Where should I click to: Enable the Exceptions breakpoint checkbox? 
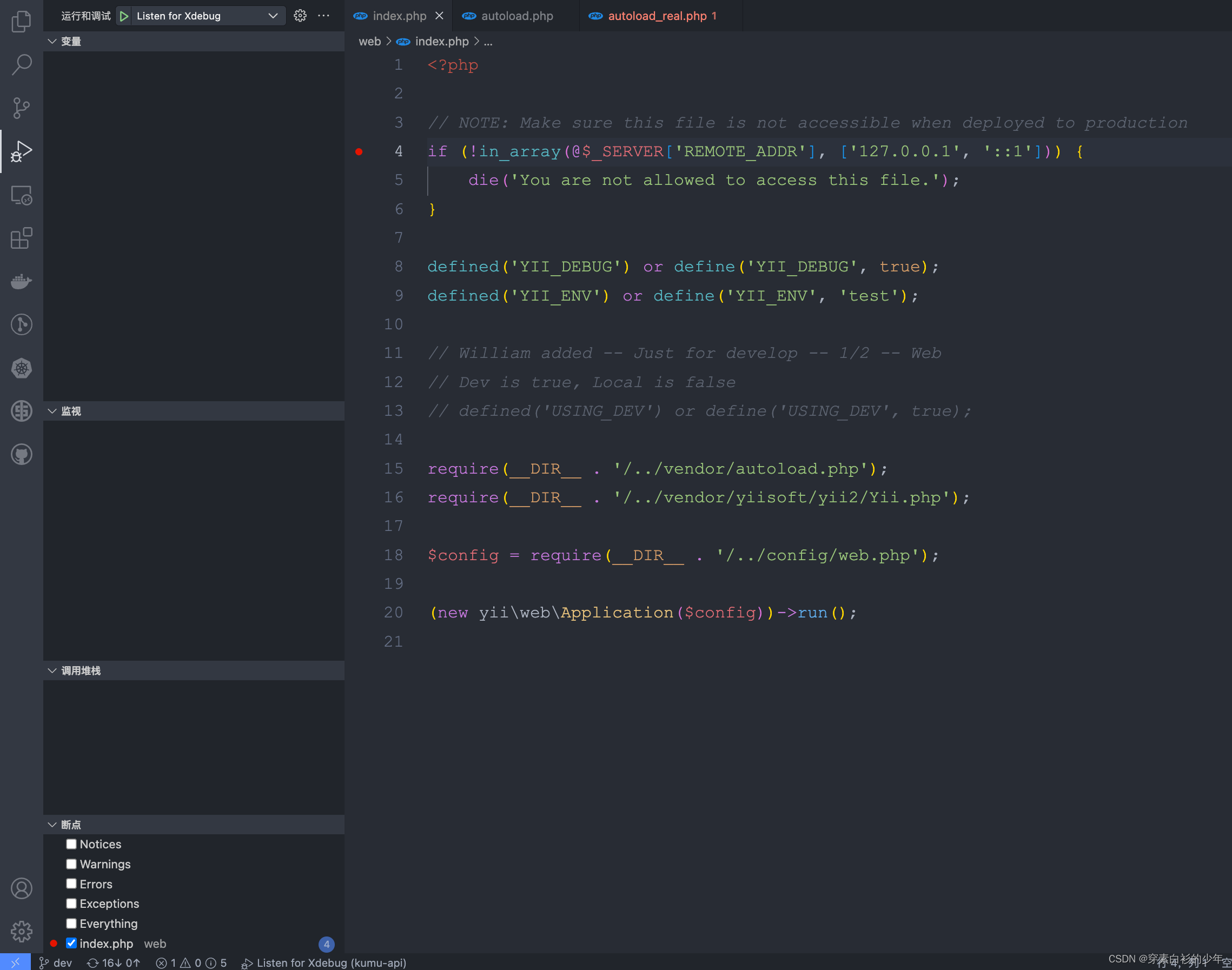(71, 903)
